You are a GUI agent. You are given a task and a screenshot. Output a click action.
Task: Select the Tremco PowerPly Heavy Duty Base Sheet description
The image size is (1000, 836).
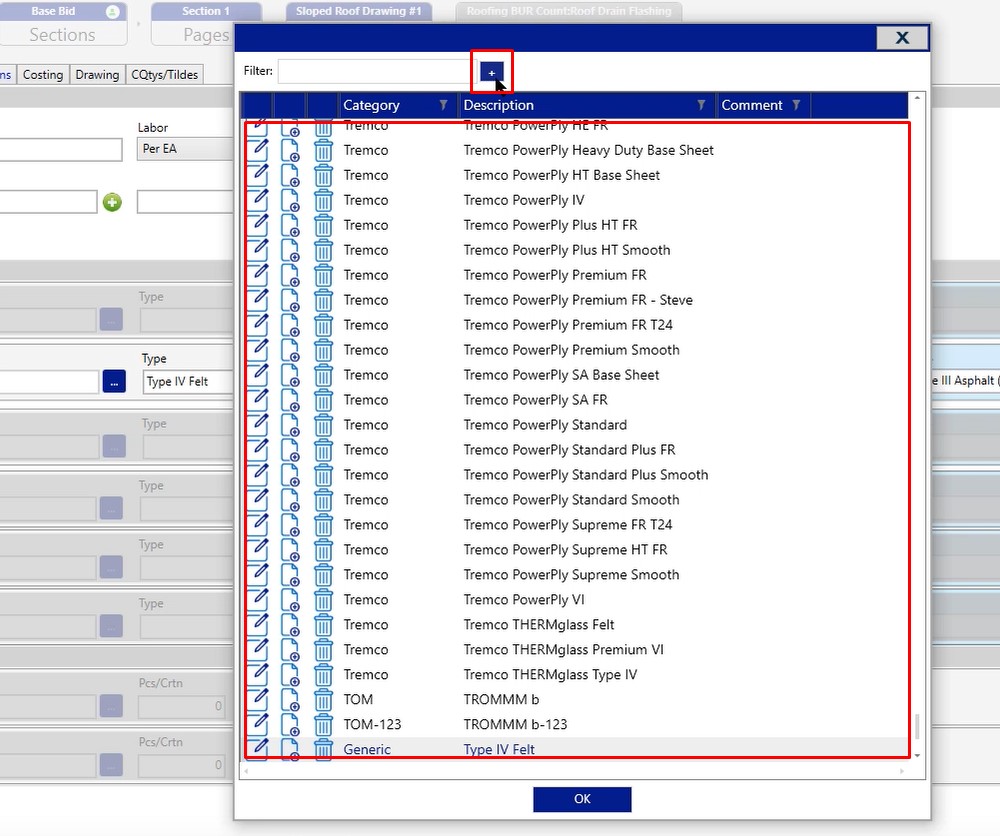pyautogui.click(x=588, y=150)
